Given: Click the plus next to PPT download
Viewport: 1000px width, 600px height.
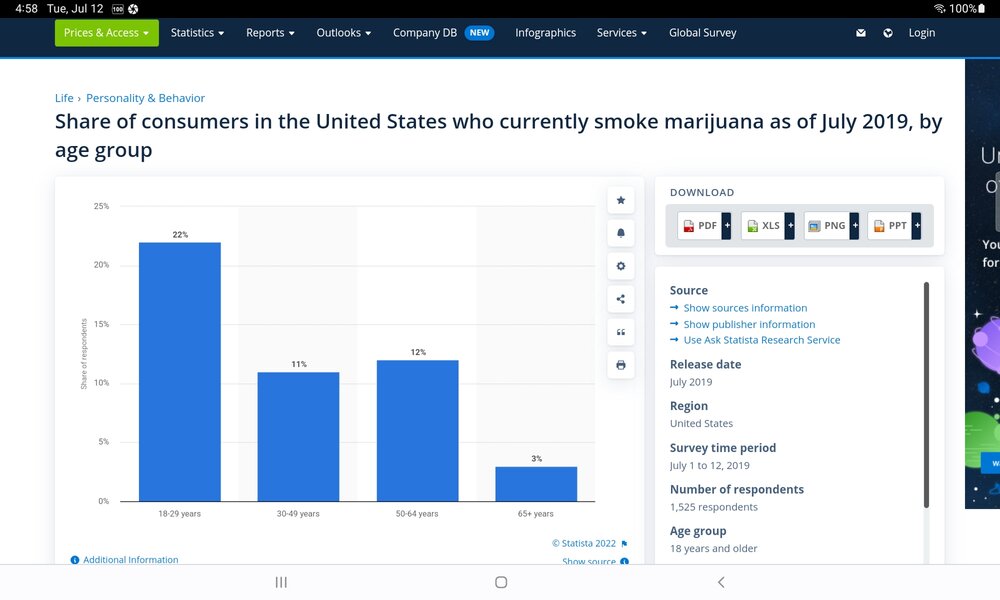Looking at the screenshot, I should tap(916, 226).
